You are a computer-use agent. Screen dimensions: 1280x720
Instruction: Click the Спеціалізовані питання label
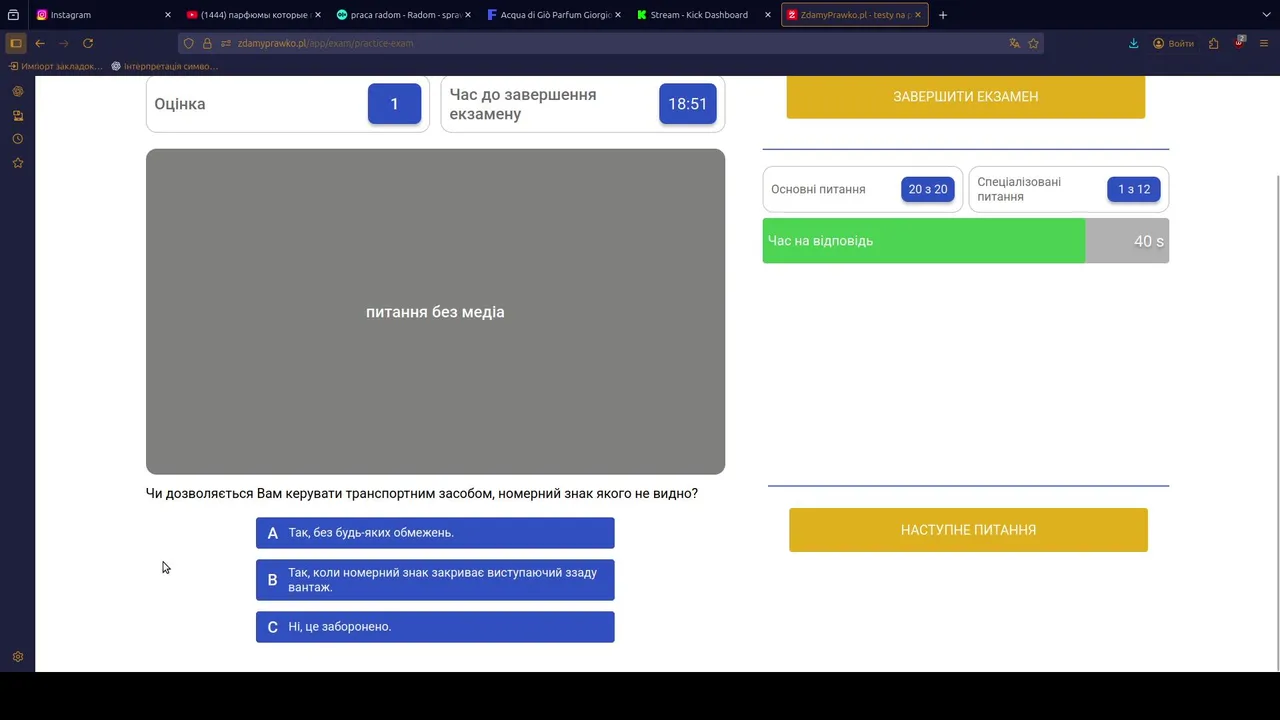point(1019,189)
